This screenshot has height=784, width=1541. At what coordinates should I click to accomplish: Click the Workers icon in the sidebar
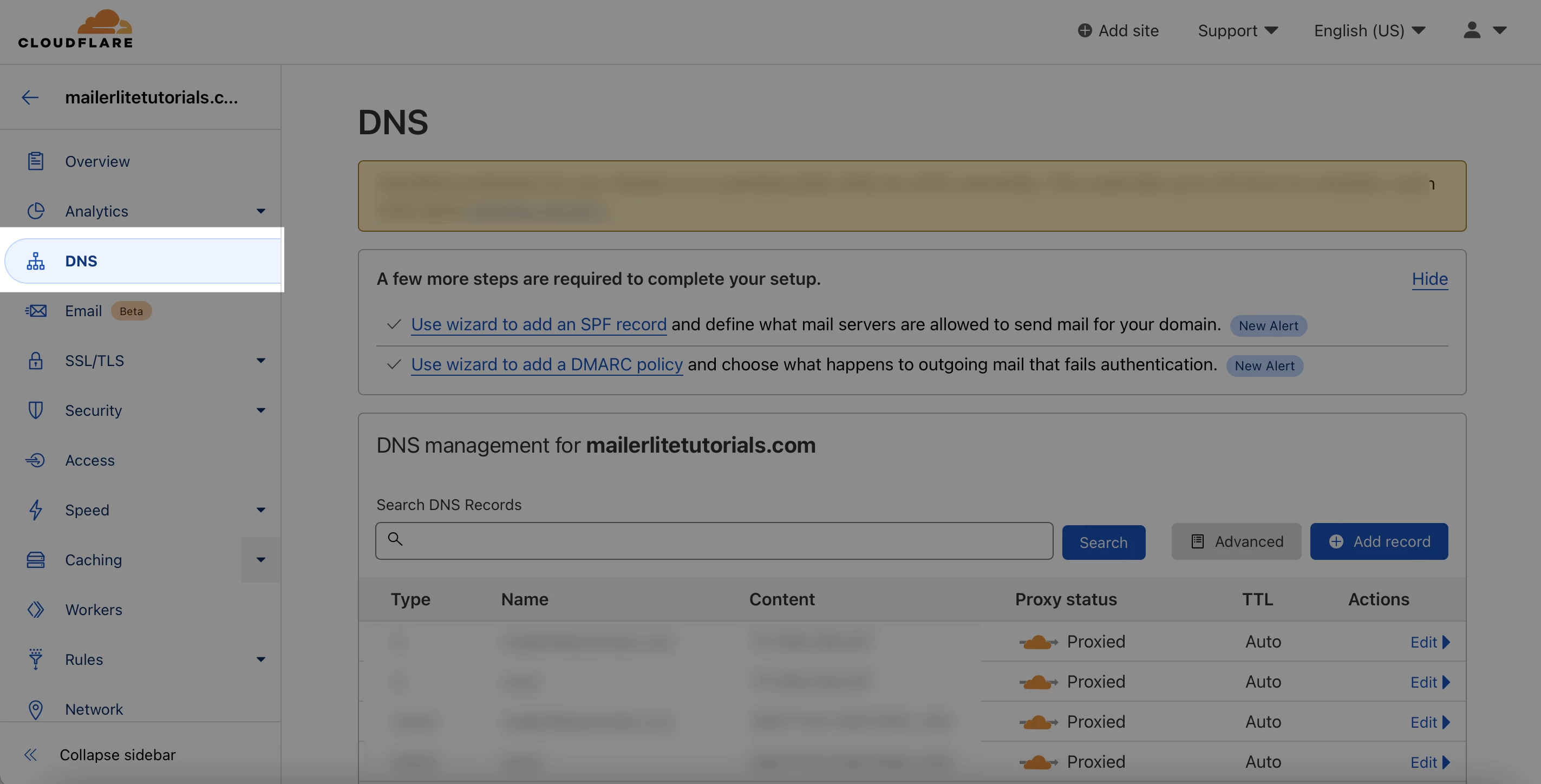pyautogui.click(x=35, y=609)
